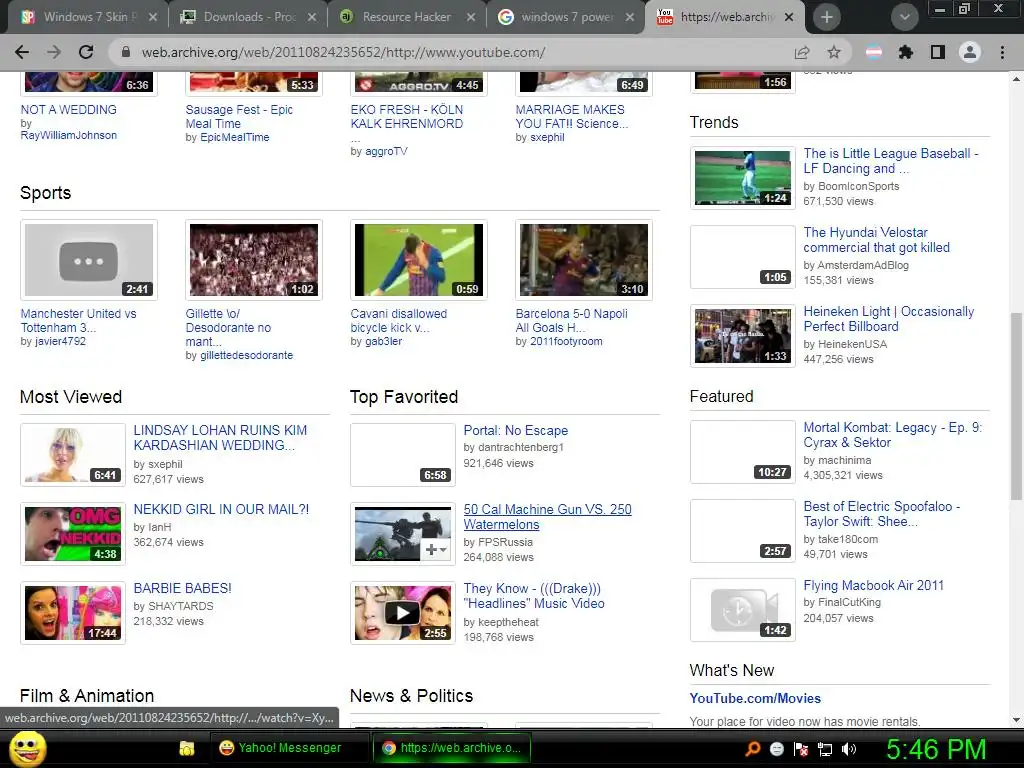
Task: Open the folder icon on the taskbar
Action: tap(187, 748)
